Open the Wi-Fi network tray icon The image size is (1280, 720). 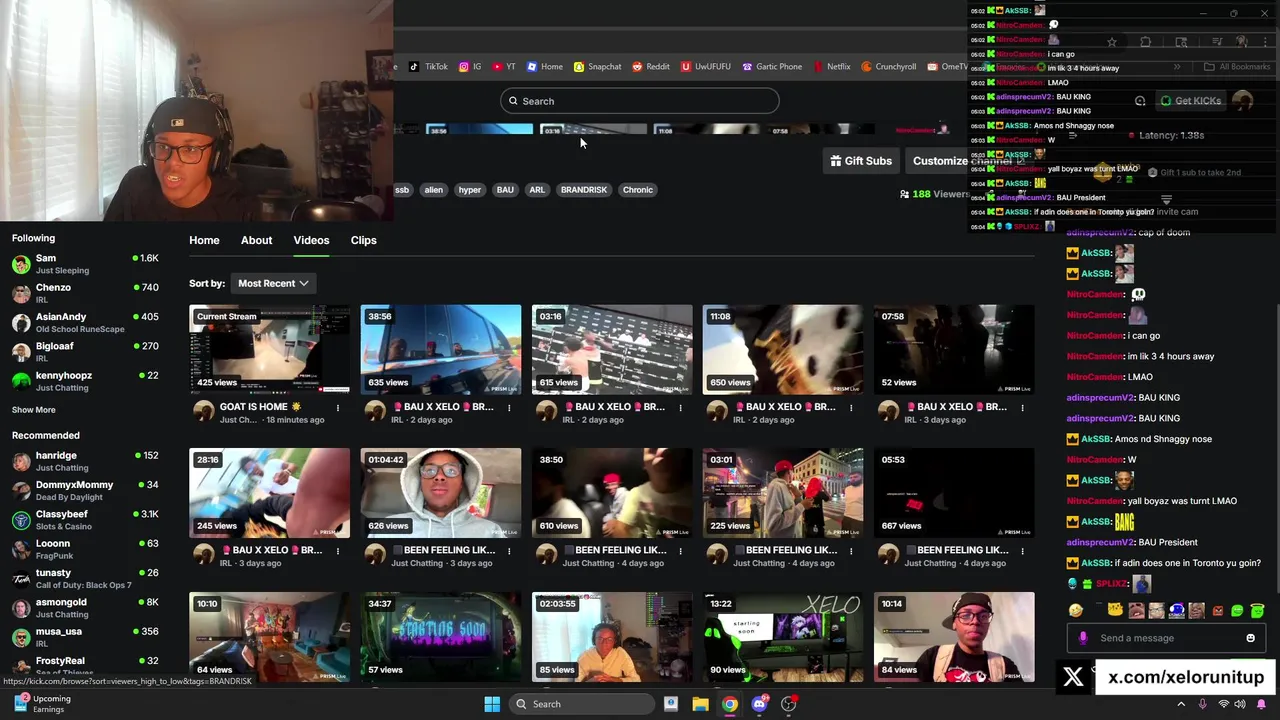(x=1224, y=704)
